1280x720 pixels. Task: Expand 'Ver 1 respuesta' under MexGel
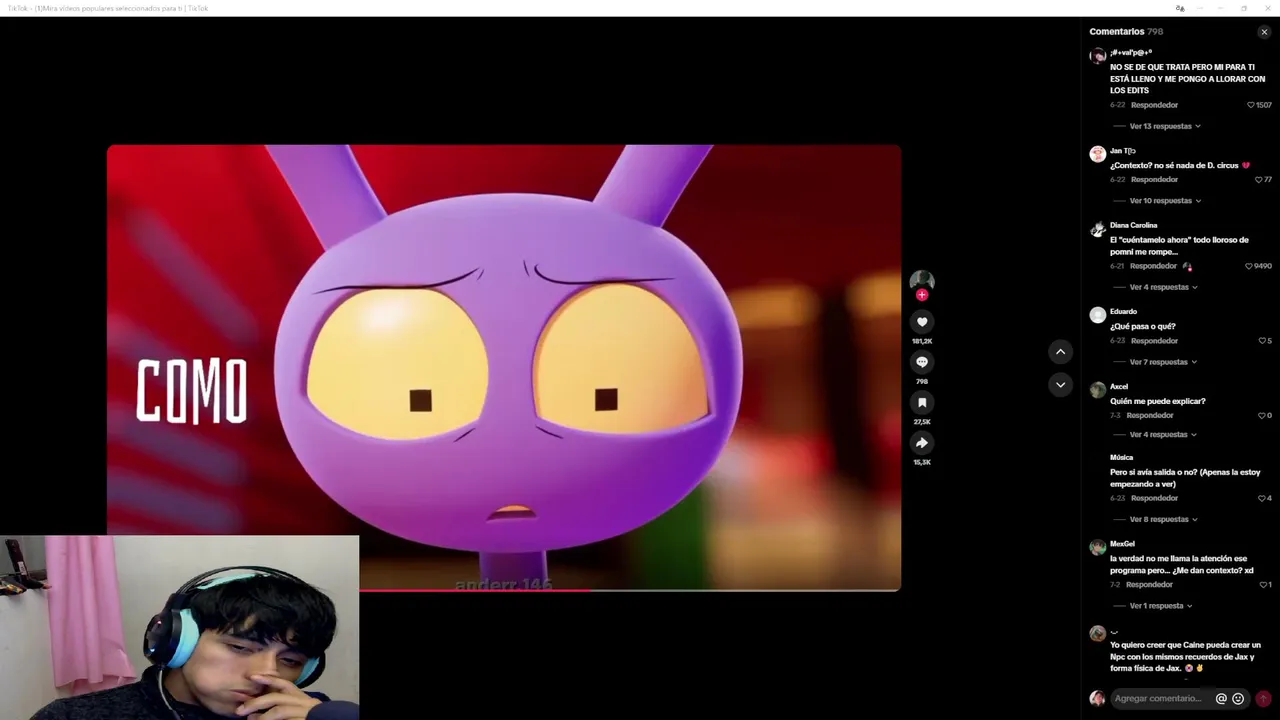(x=1161, y=606)
